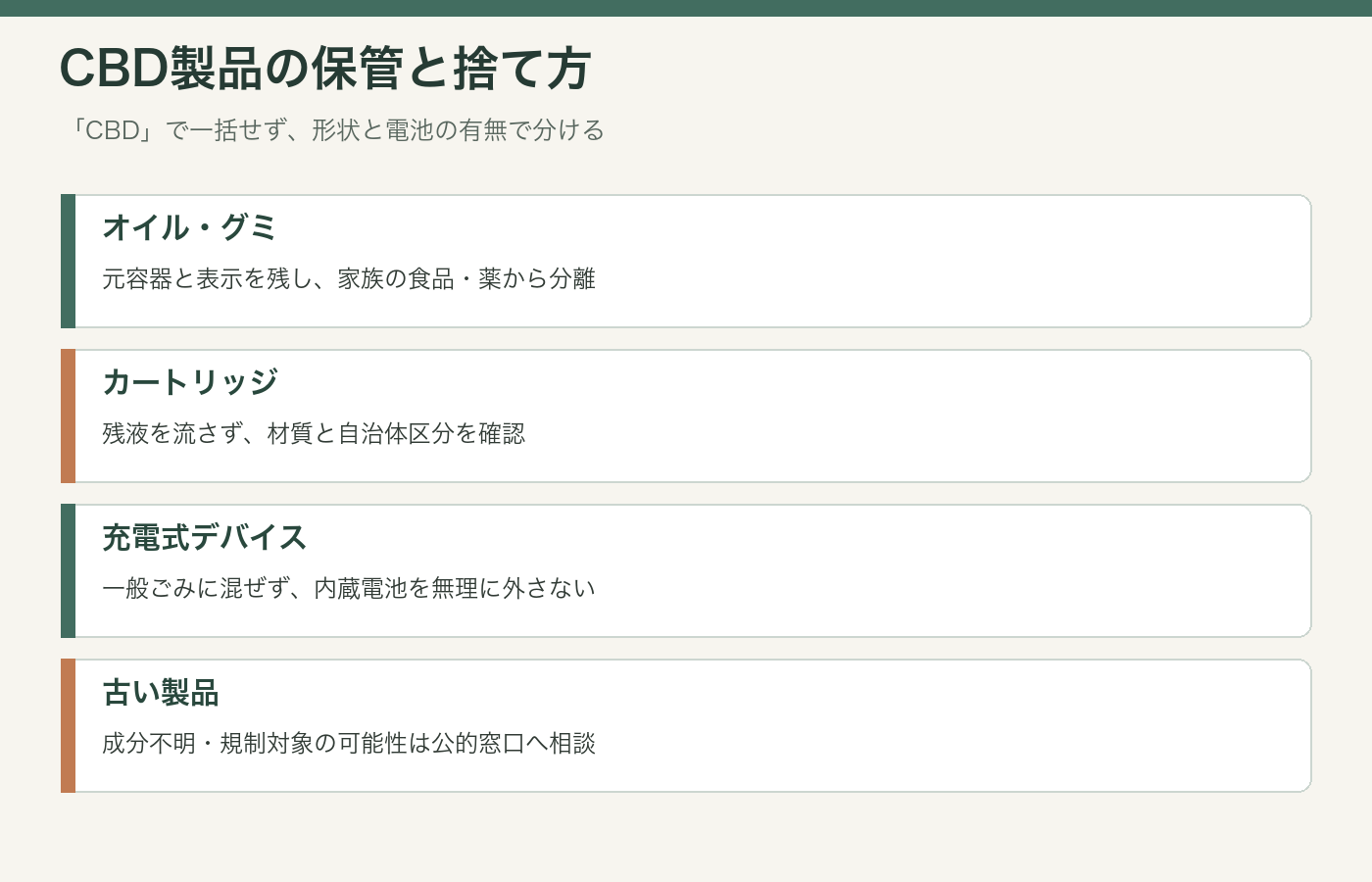Select text 一般ごみに混ぜず、内蔵電池を無理に外さない
Image resolution: width=1372 pixels, height=882 pixels.
[349, 589]
